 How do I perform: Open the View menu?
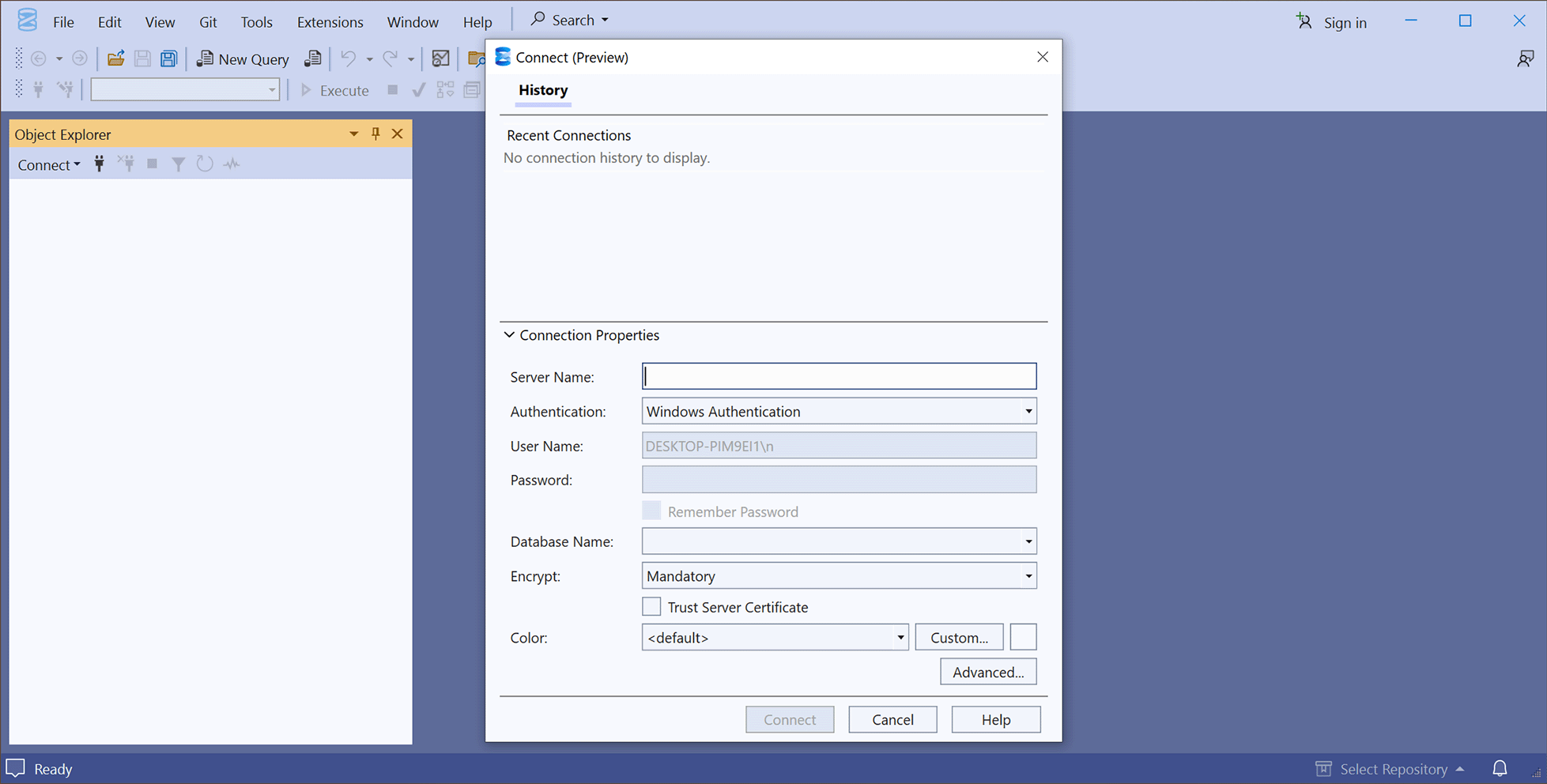160,22
